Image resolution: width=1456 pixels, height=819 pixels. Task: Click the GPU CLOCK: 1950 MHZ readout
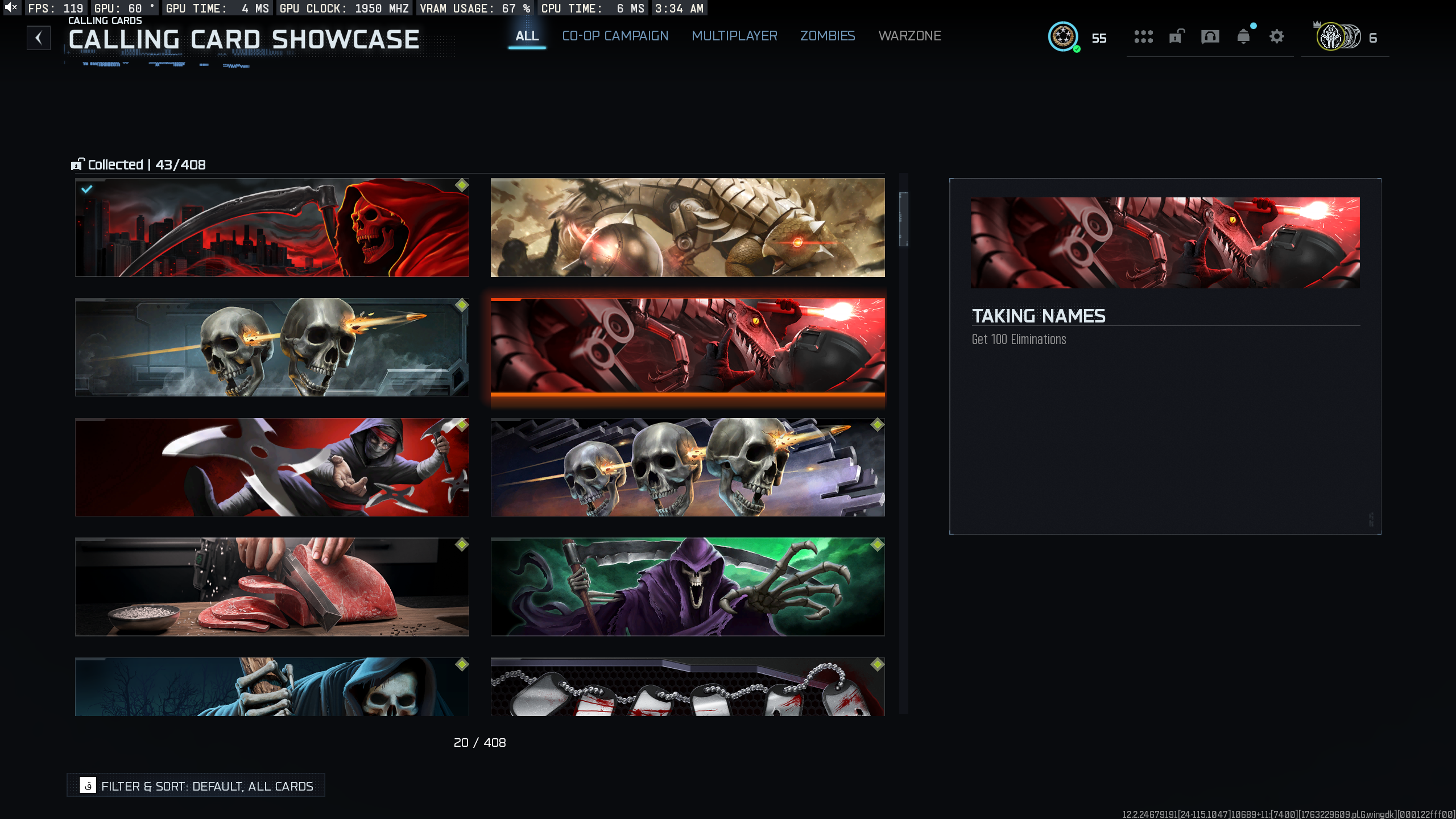(x=344, y=8)
